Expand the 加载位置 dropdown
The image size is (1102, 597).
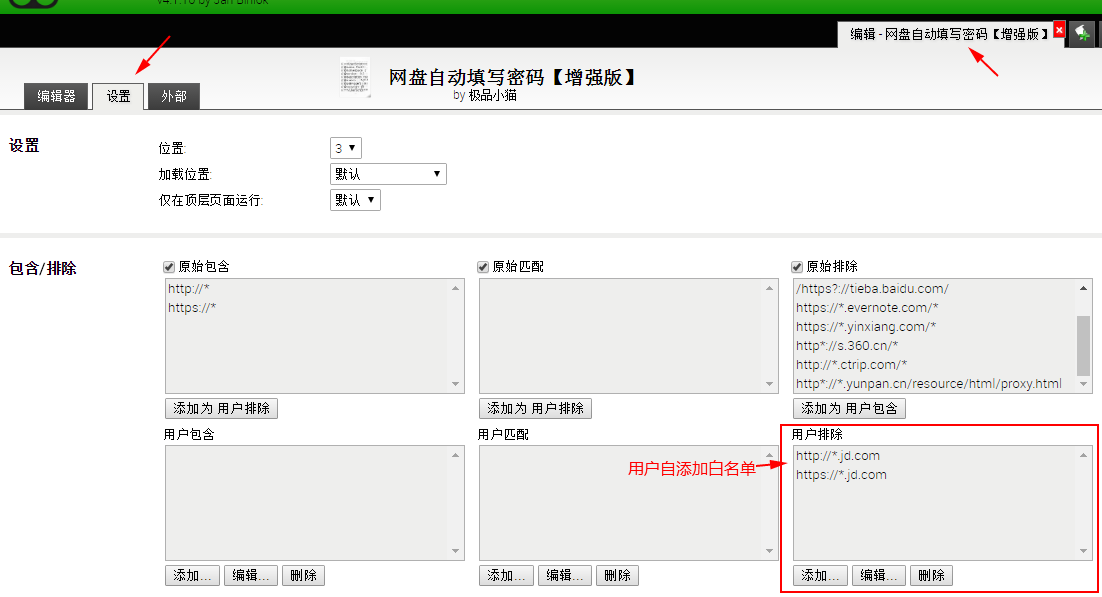(x=388, y=174)
